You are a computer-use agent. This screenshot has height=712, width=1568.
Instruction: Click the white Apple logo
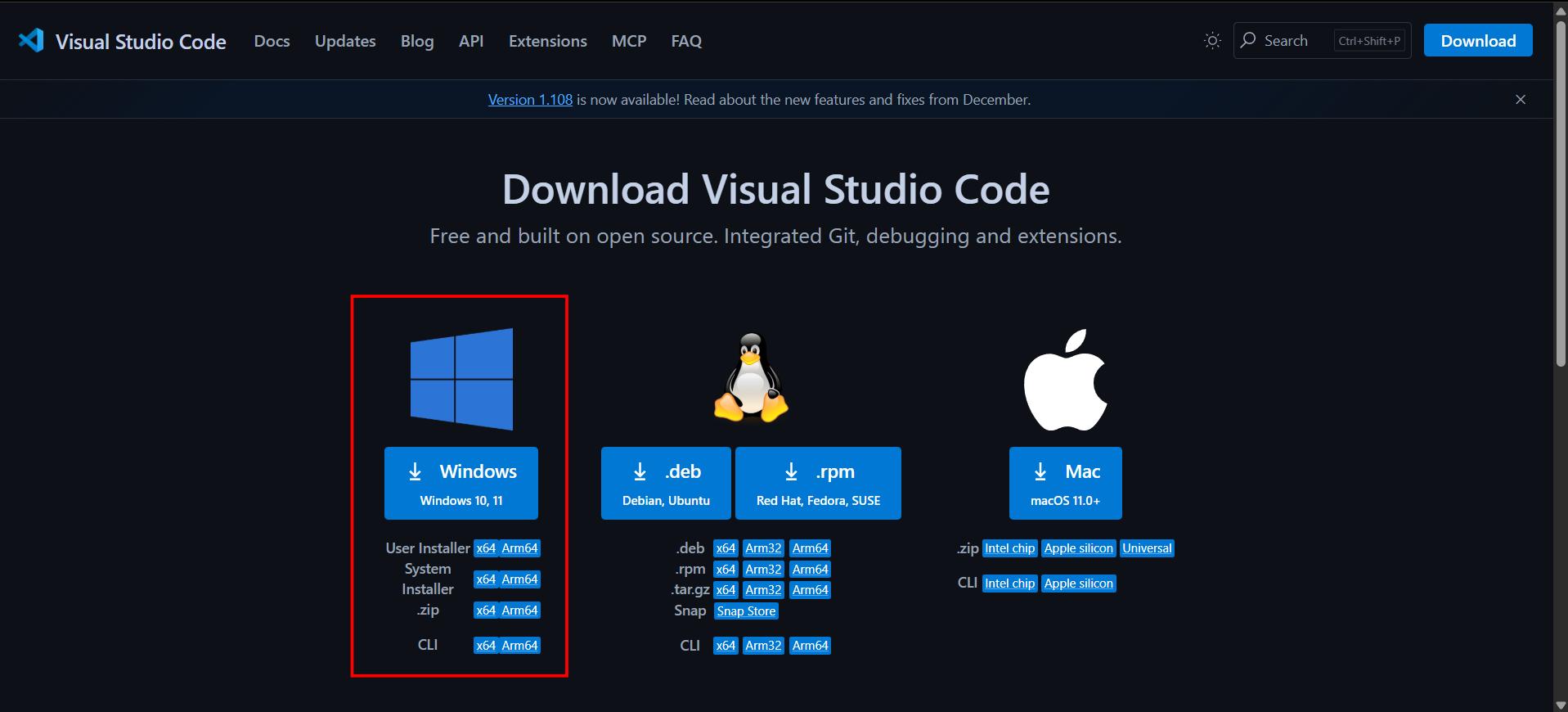pyautogui.click(x=1065, y=380)
